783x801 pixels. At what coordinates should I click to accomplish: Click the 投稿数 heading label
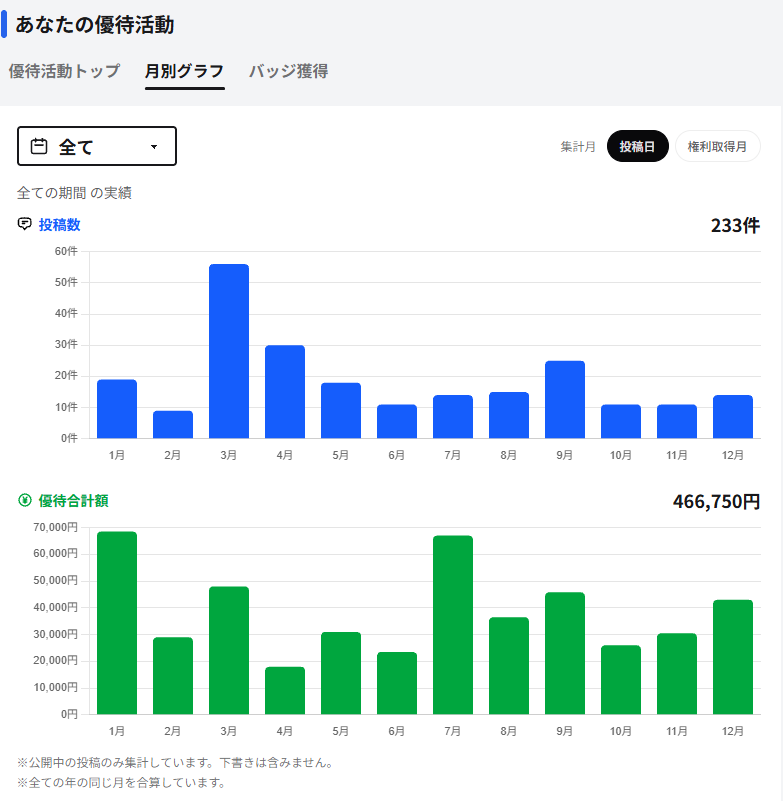[60, 225]
